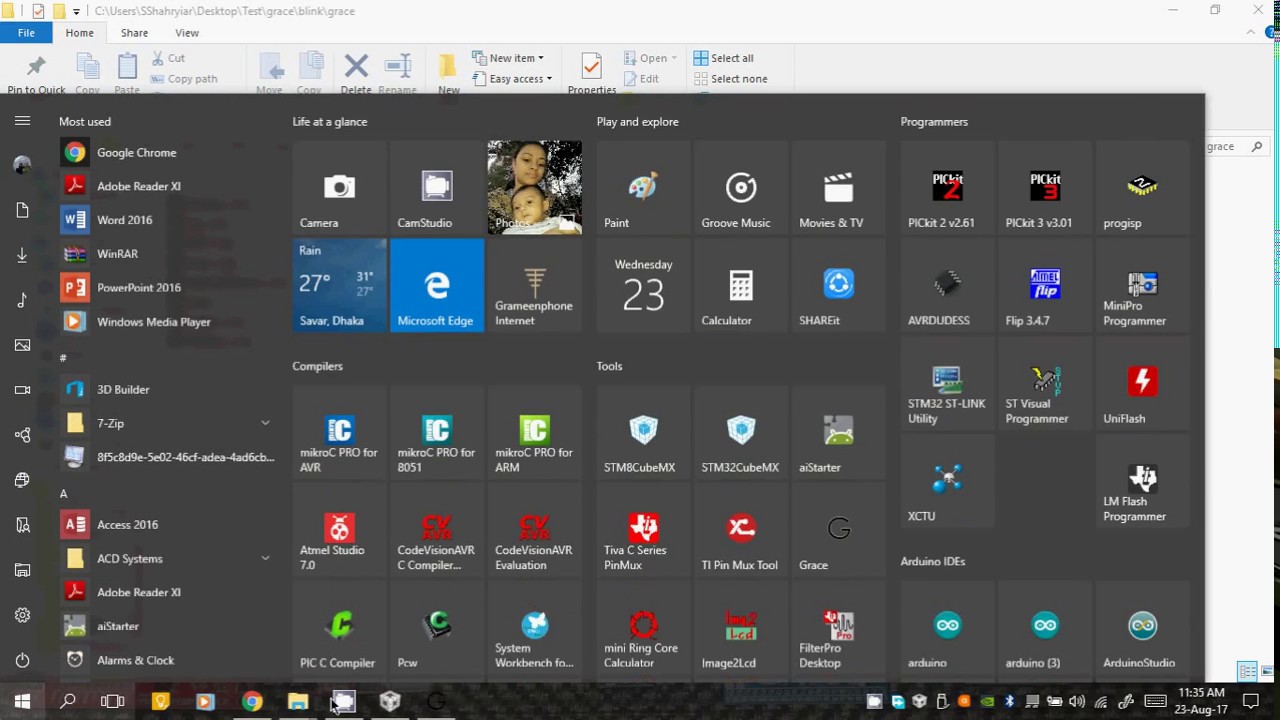Open the Calculator tile
Image resolution: width=1280 pixels, height=720 pixels.
[x=741, y=285]
